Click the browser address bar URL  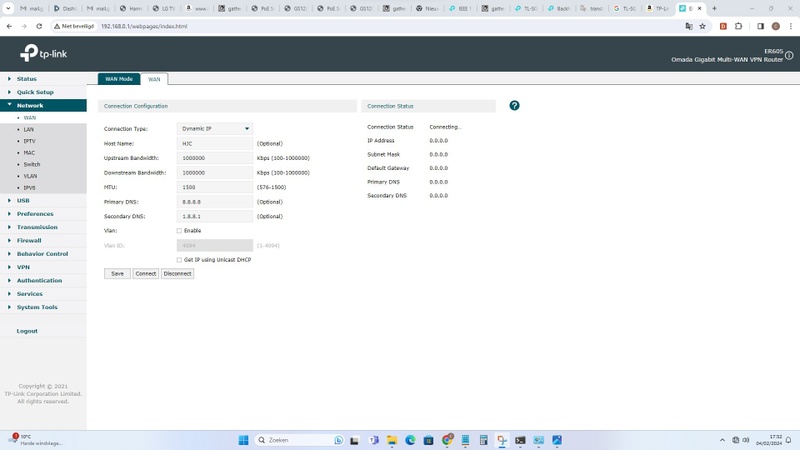point(144,26)
